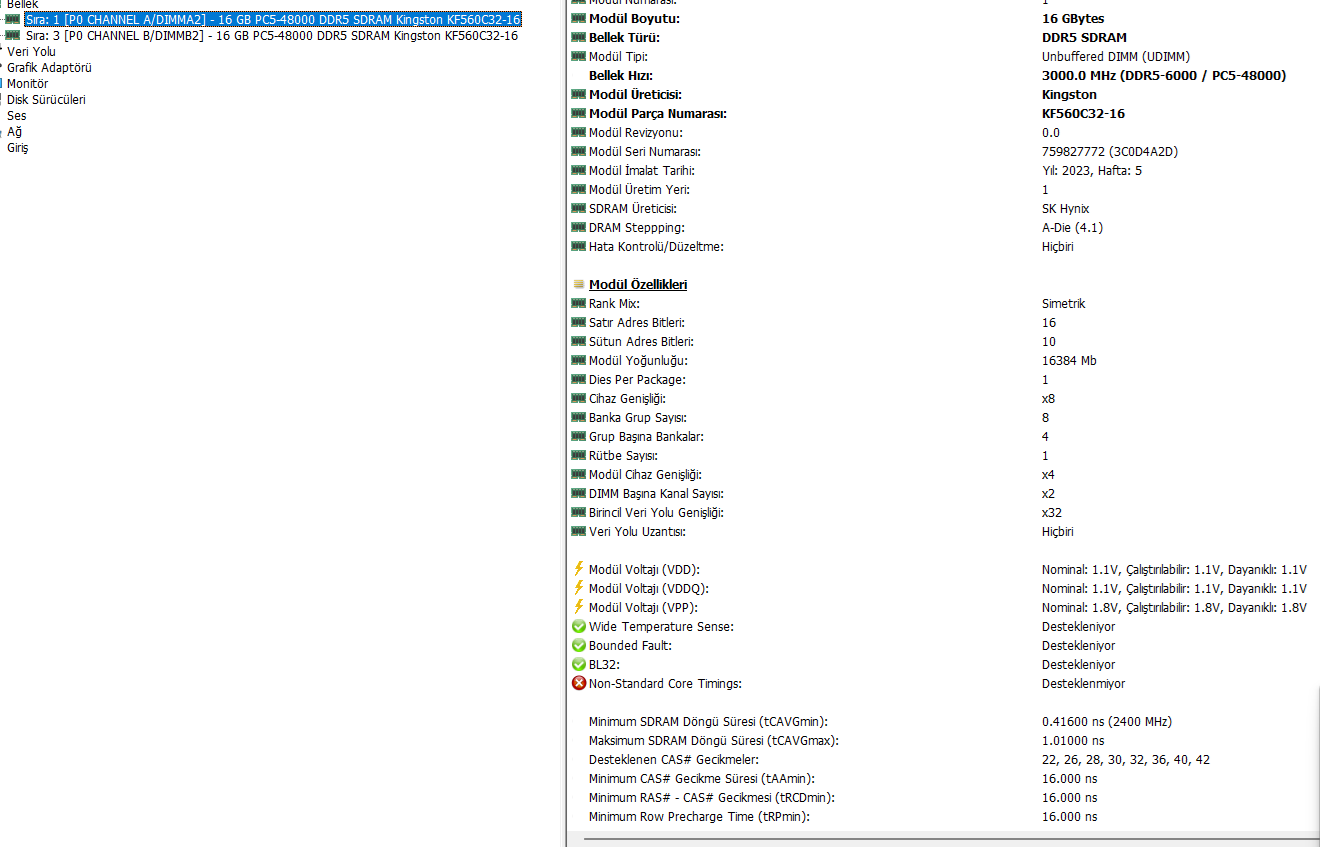
Task: Select memory module Sıra: 1 DIMMA2
Action: [x=273, y=20]
